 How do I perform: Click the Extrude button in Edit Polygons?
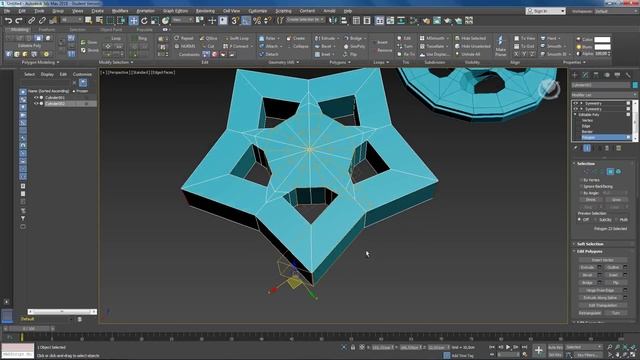(x=587, y=267)
